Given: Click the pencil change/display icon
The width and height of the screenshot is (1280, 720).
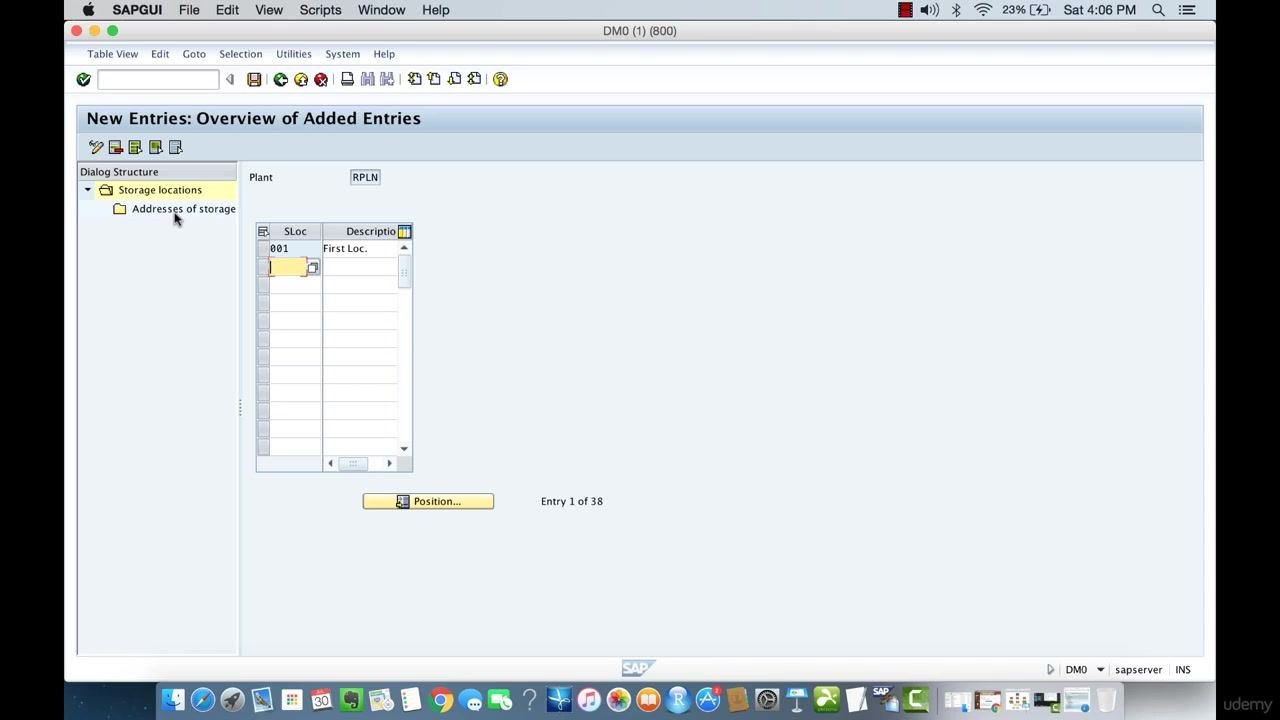Looking at the screenshot, I should click(96, 147).
